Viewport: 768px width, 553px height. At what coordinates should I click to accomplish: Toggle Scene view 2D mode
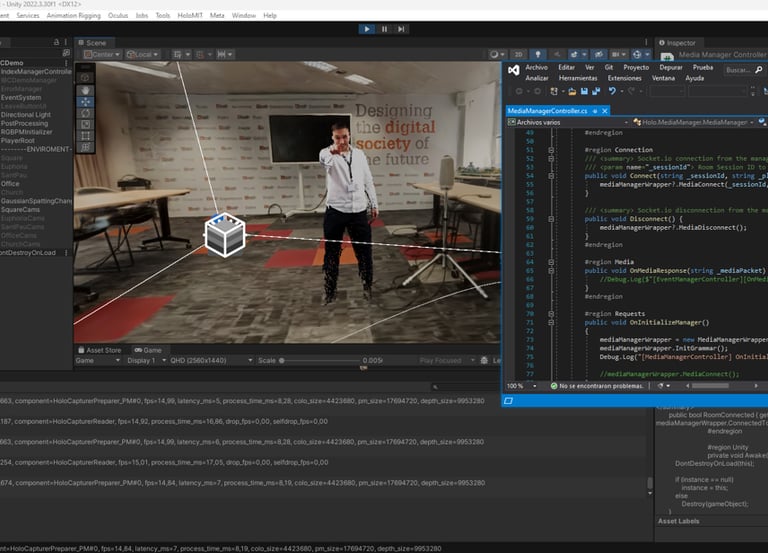pyautogui.click(x=518, y=54)
